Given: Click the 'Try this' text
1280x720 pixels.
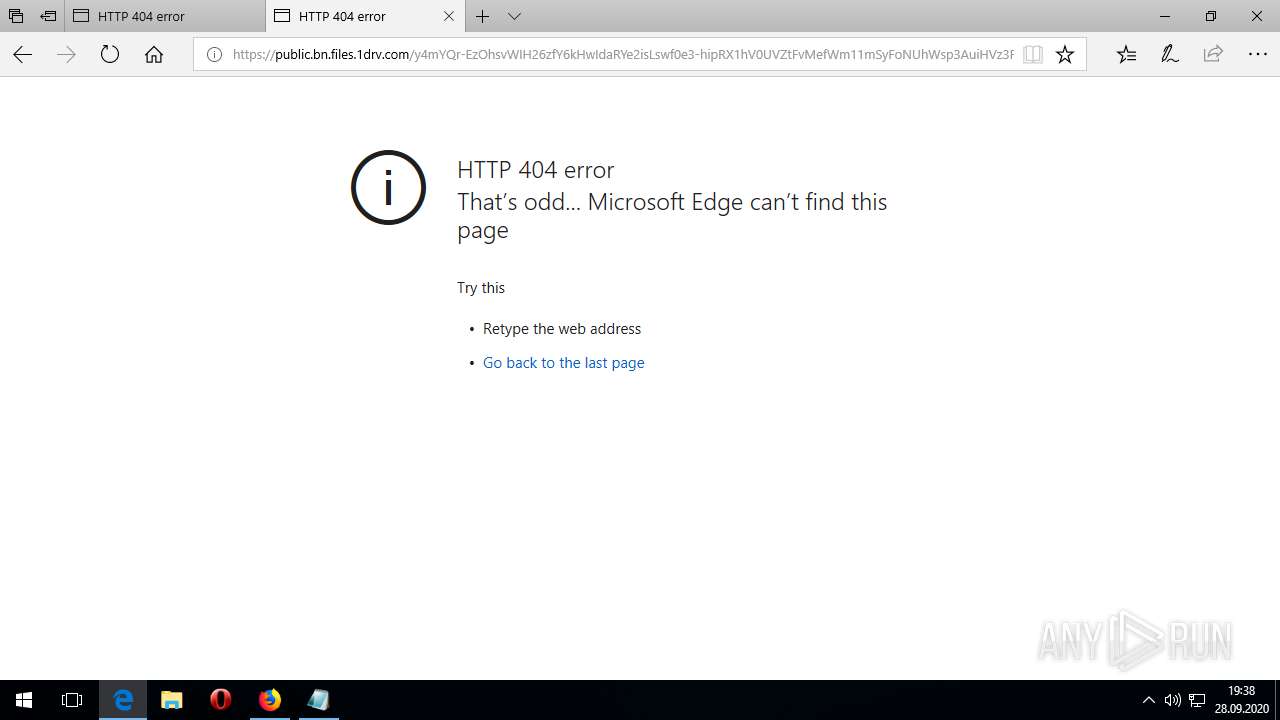Looking at the screenshot, I should pos(481,288).
